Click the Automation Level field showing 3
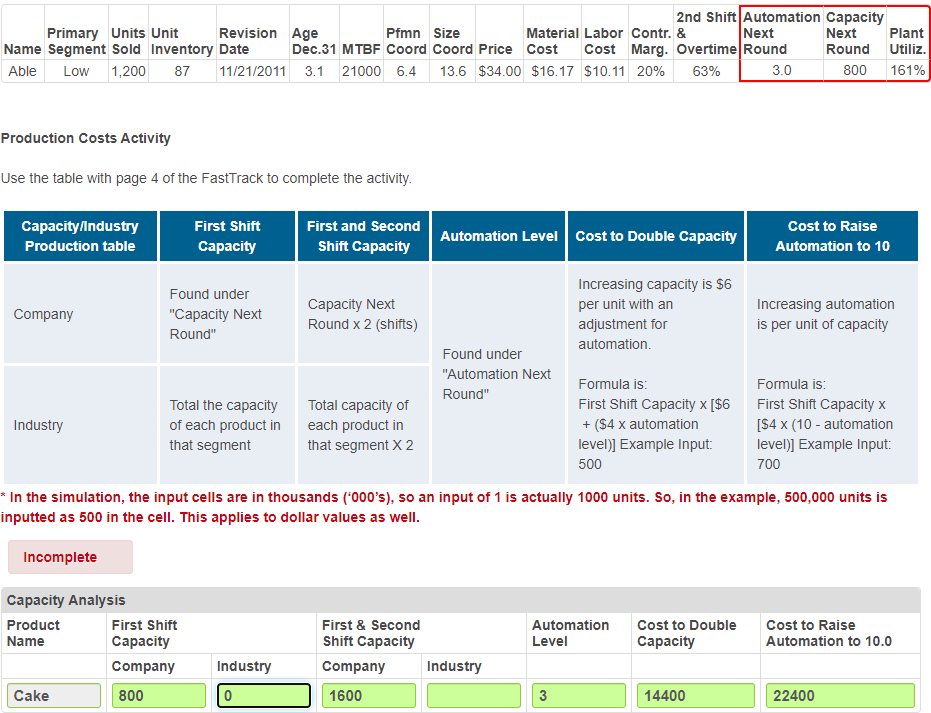 pos(579,695)
